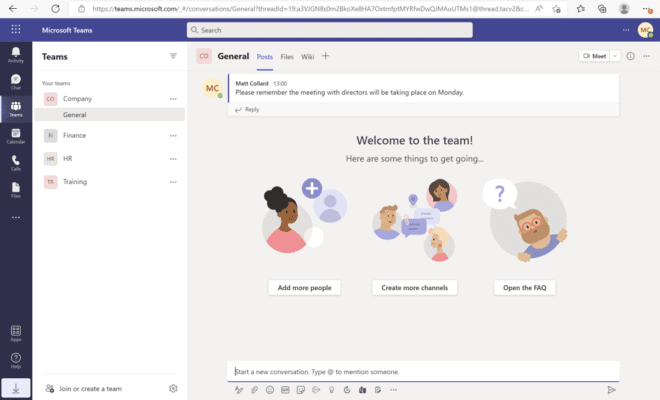Go back in browser

pyautogui.click(x=13, y=8)
